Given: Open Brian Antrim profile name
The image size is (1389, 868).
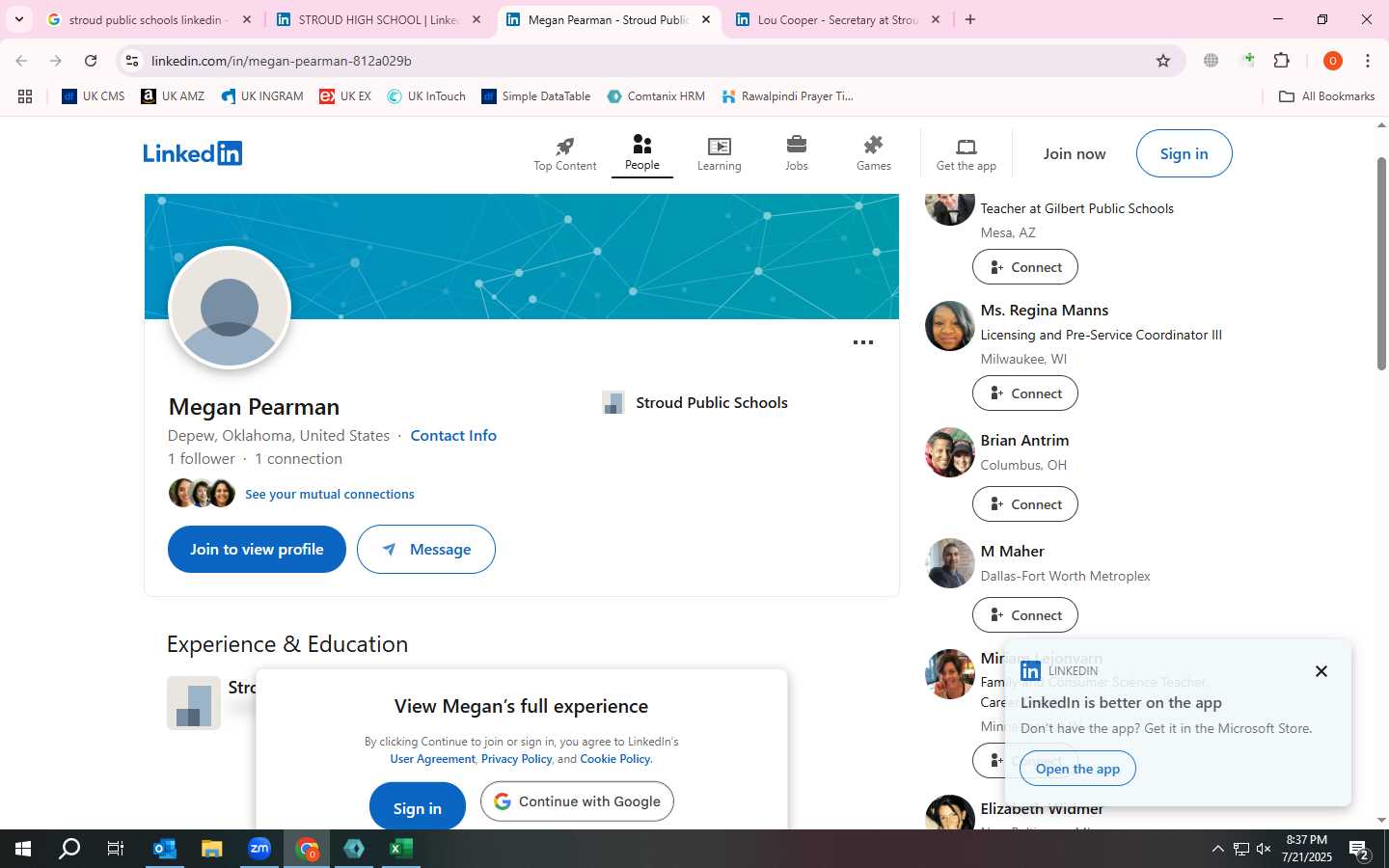Looking at the screenshot, I should pos(1024,440).
